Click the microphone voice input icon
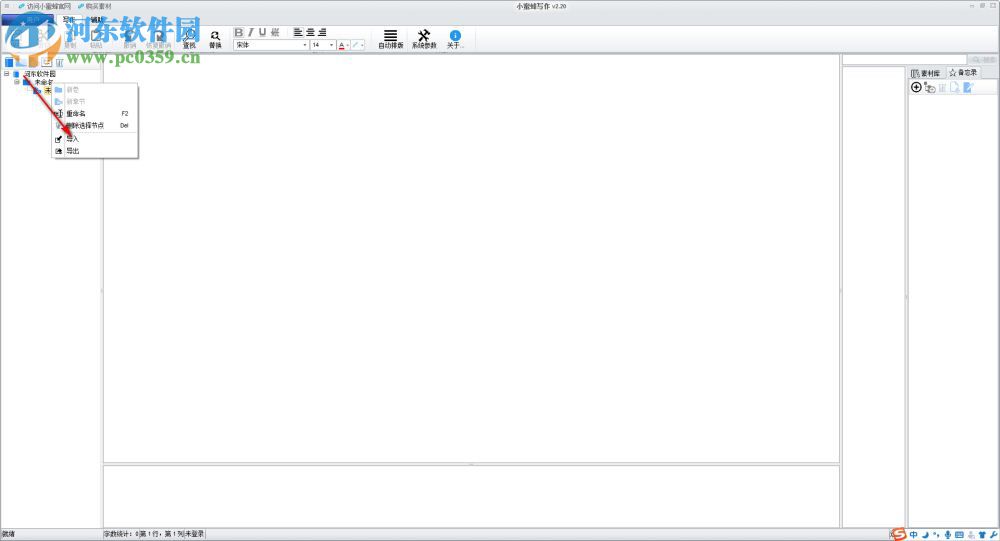 click(948, 535)
